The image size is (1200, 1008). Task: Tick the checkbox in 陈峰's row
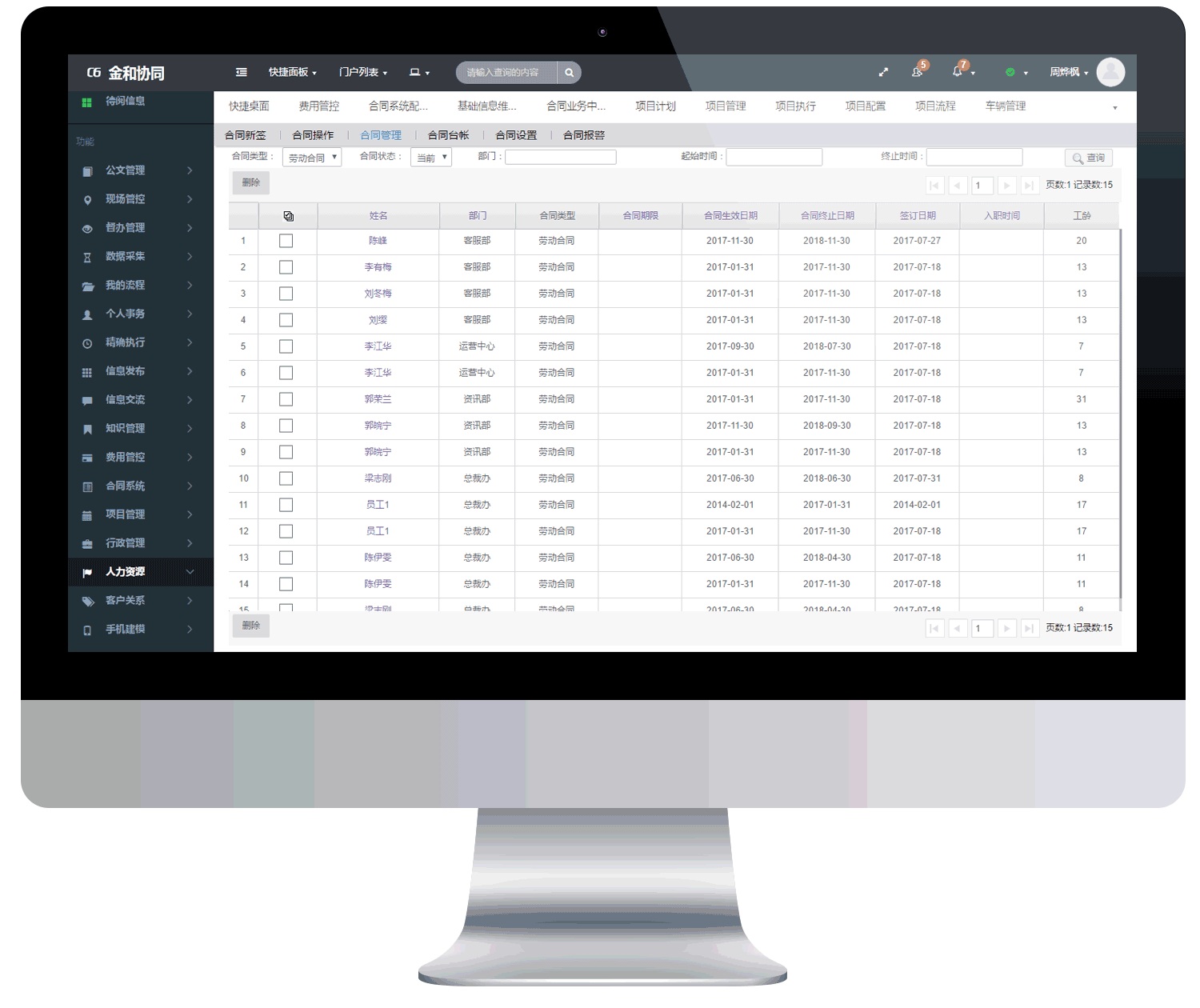tap(286, 241)
